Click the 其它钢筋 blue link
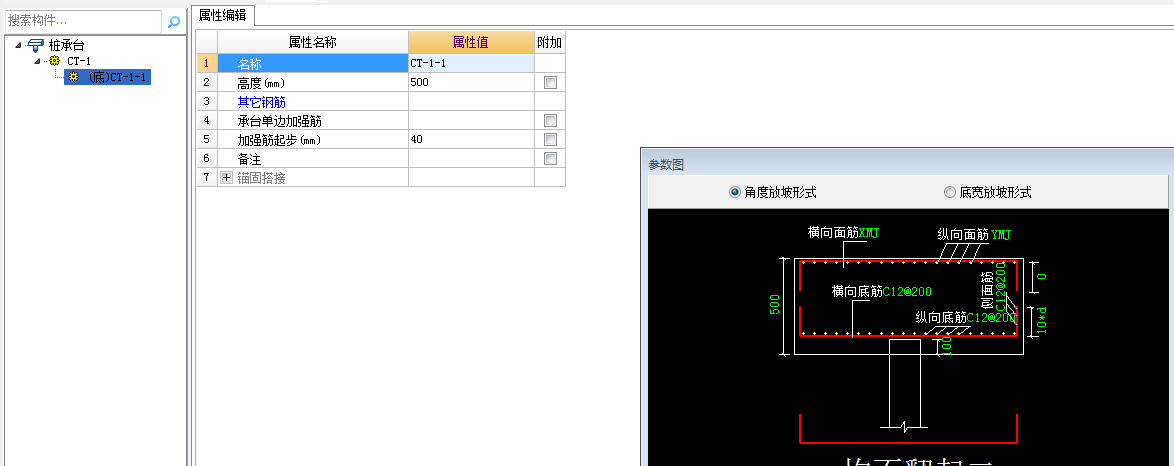The image size is (1174, 466). tap(261, 102)
